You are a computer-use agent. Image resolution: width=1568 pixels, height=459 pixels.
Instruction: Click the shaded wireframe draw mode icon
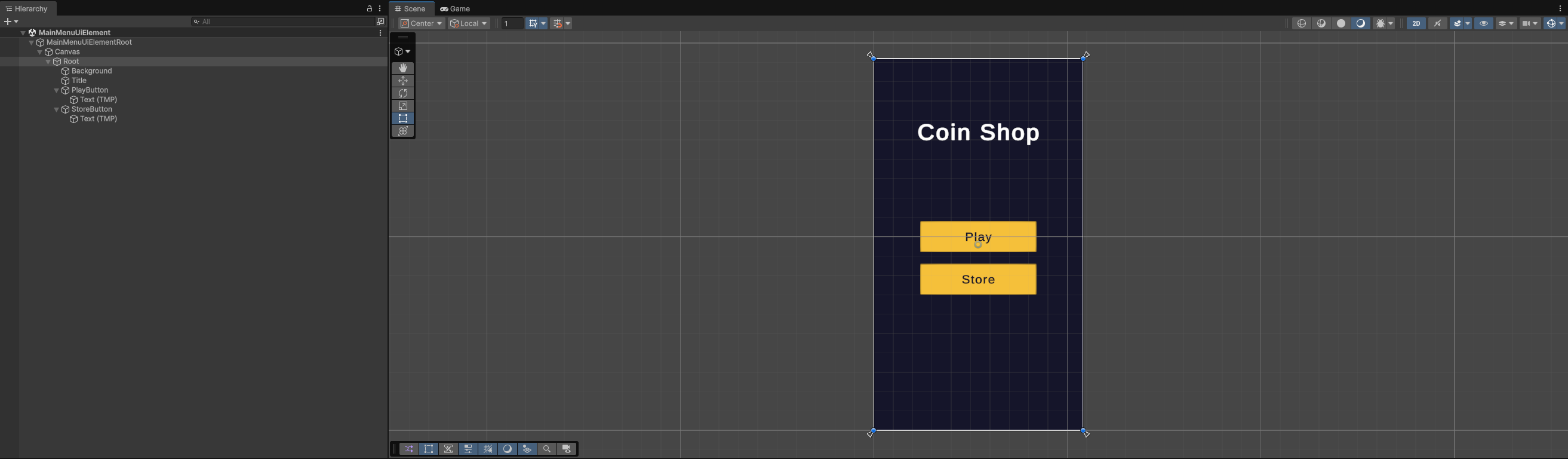1321,23
